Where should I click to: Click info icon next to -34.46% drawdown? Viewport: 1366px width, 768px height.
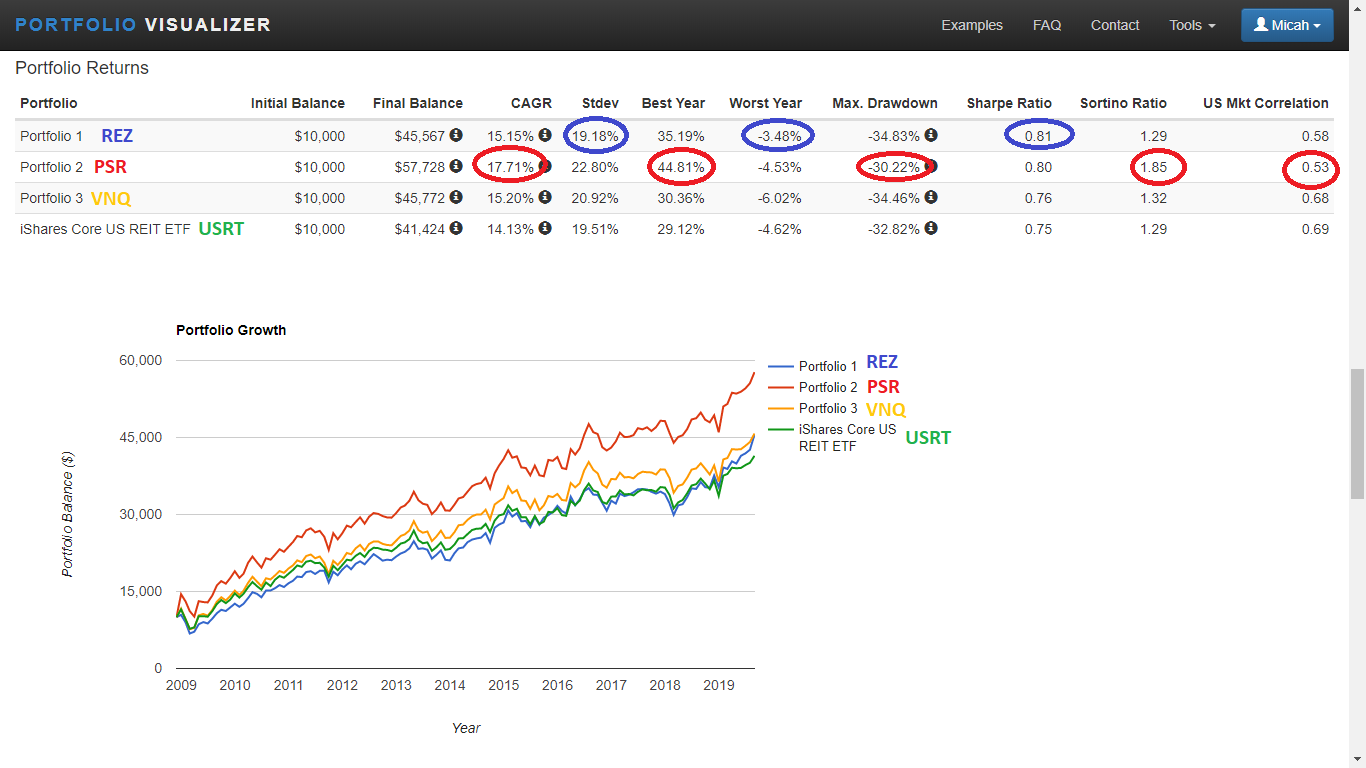(x=931, y=197)
